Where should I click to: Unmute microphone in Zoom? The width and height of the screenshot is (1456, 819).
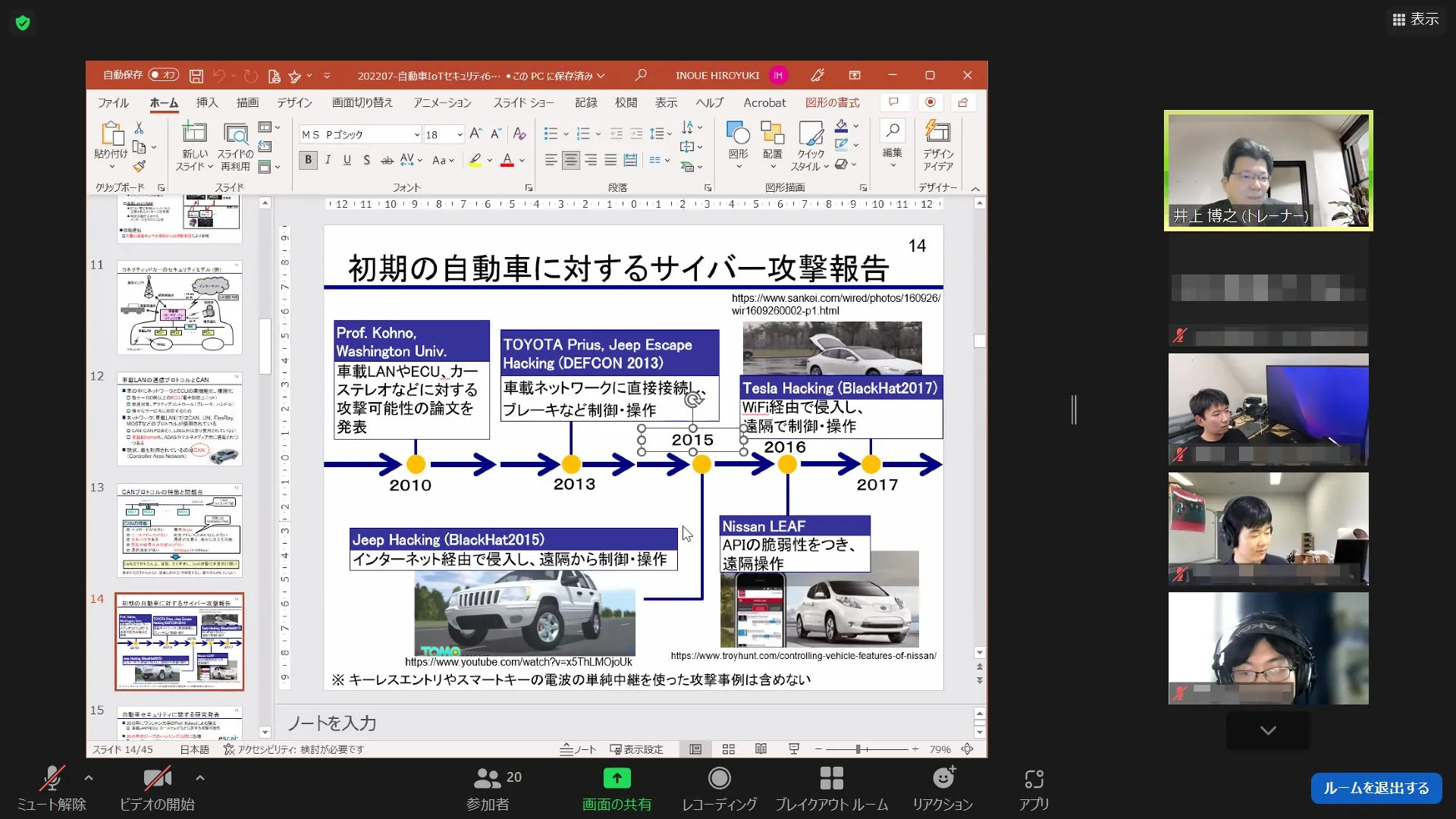pyautogui.click(x=52, y=788)
